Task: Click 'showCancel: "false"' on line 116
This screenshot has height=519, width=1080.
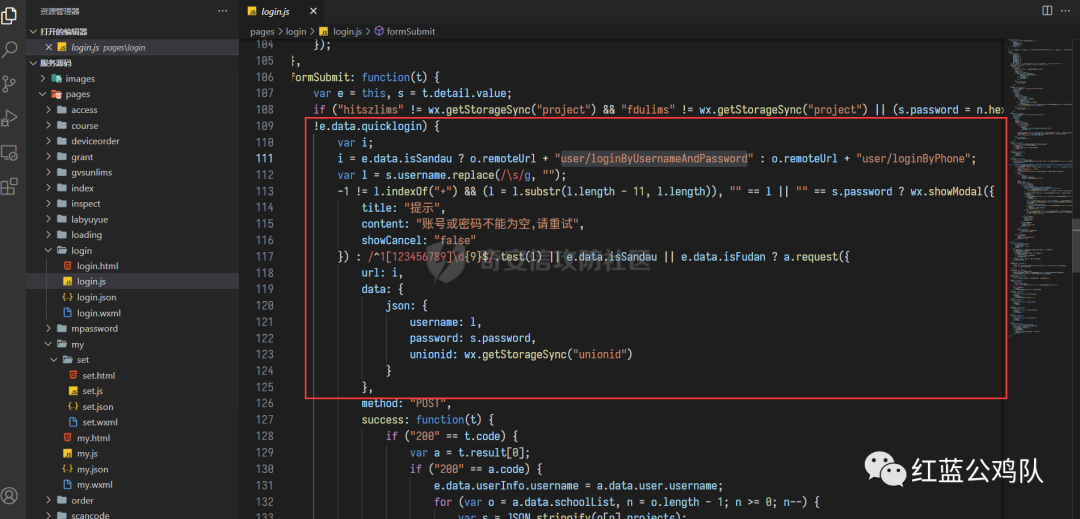Action: (419, 240)
